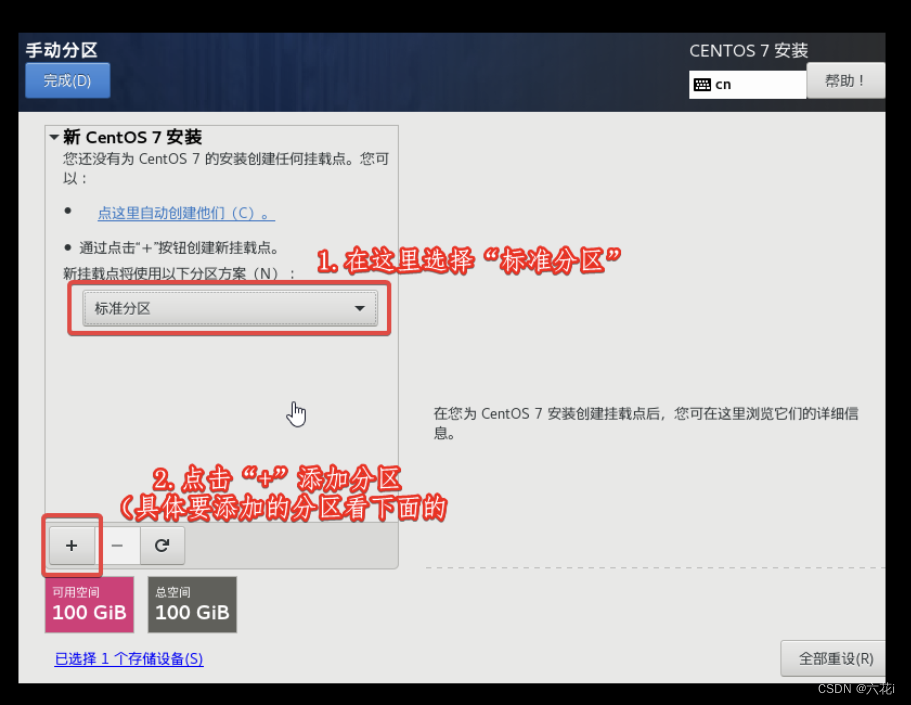Click link 点这里自动创建他们 (C)
Image resolution: width=911 pixels, height=705 pixels.
click(185, 213)
